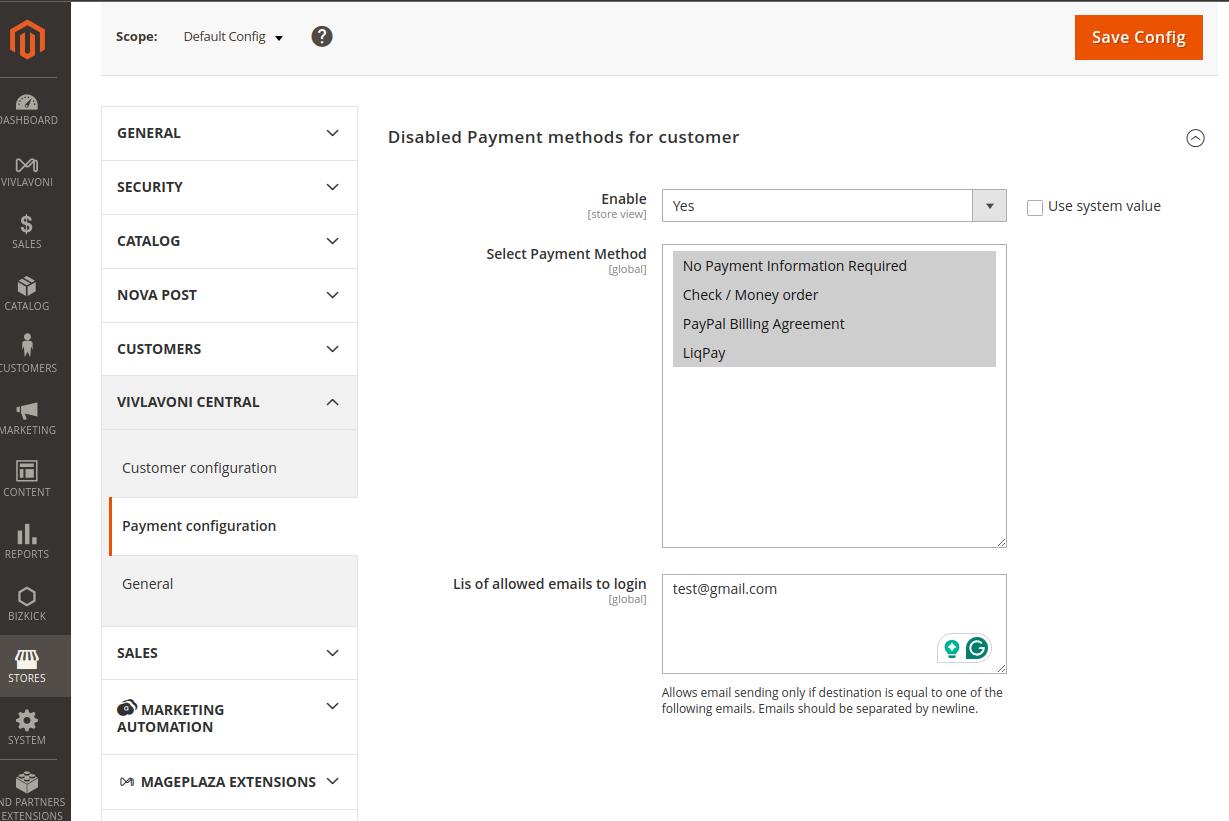Open the Enable Yes dropdown
This screenshot has height=821, width=1229.
(x=833, y=206)
